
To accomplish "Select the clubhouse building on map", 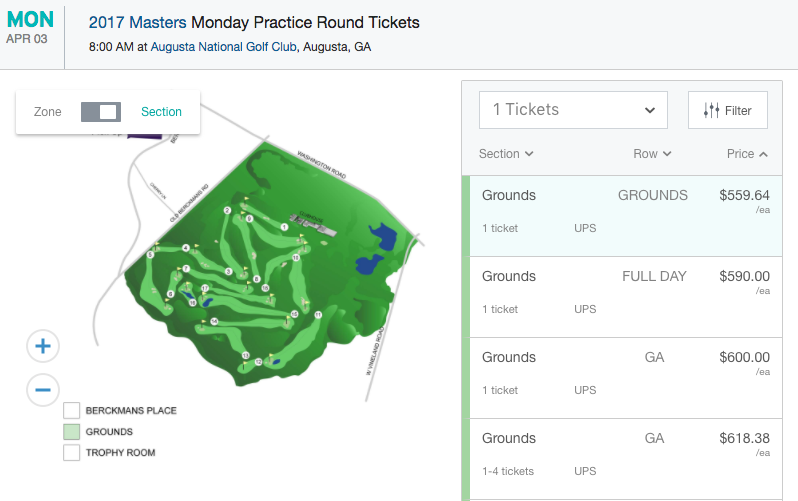I will coord(314,225).
